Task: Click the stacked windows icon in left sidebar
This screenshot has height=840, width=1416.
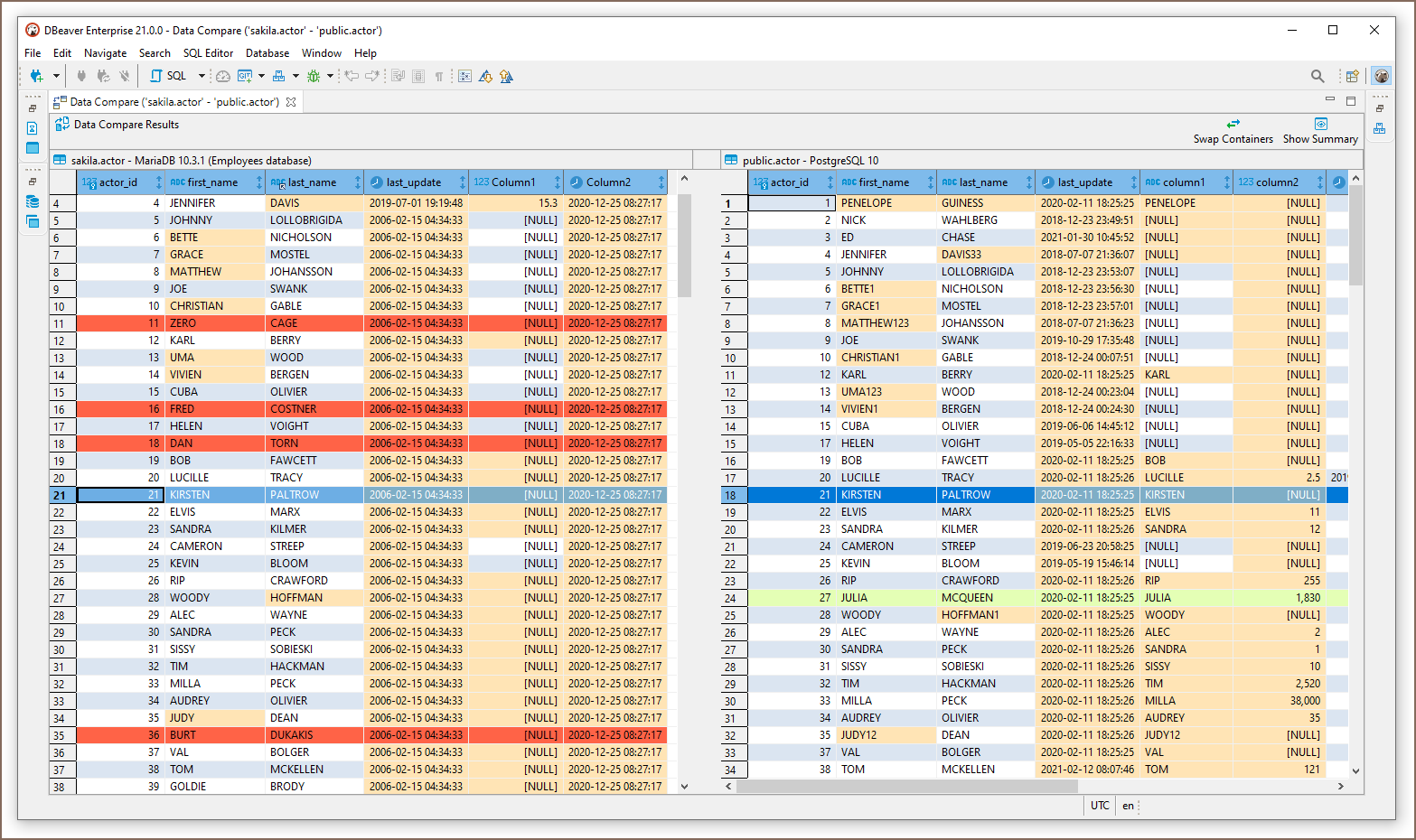Action: pos(33,221)
